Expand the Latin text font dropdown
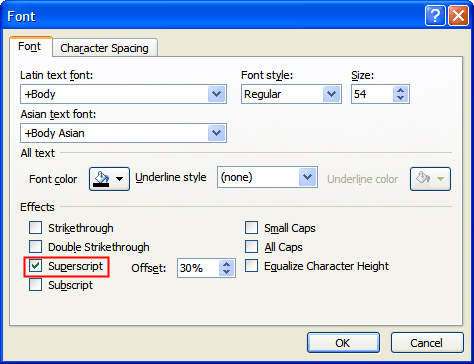 click(217, 94)
